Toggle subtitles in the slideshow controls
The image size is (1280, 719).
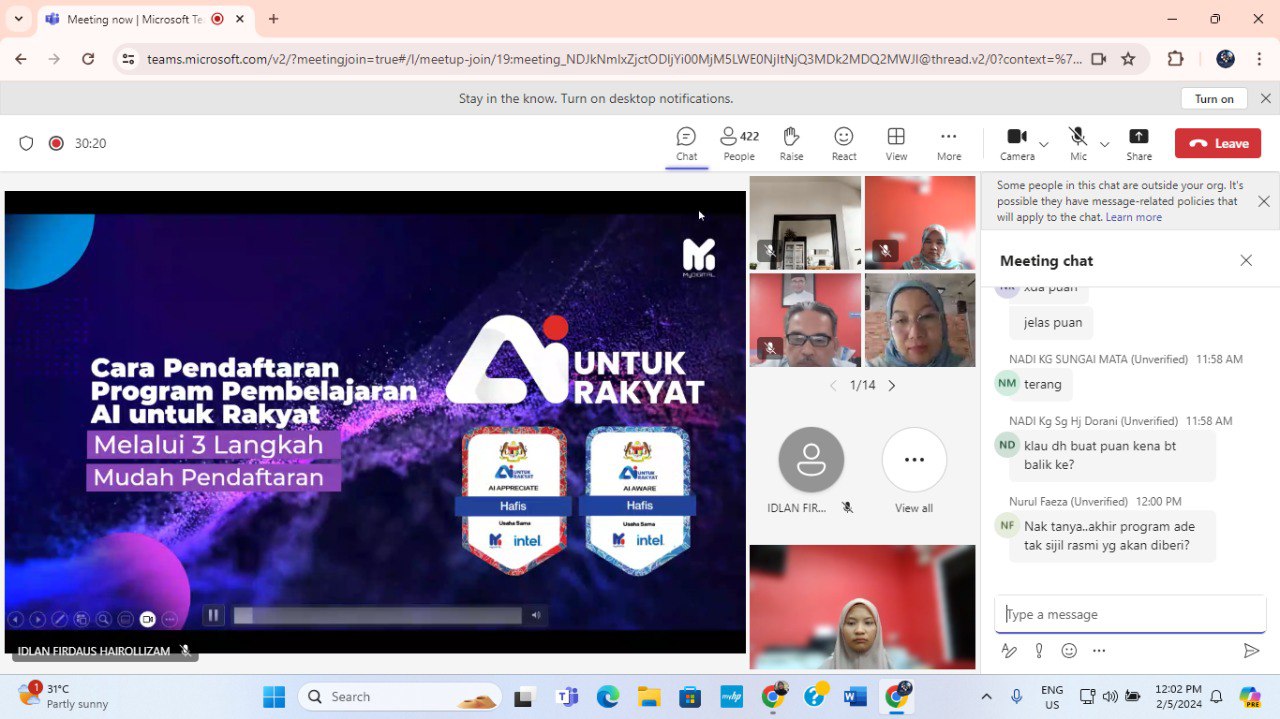pyautogui.click(x=125, y=619)
